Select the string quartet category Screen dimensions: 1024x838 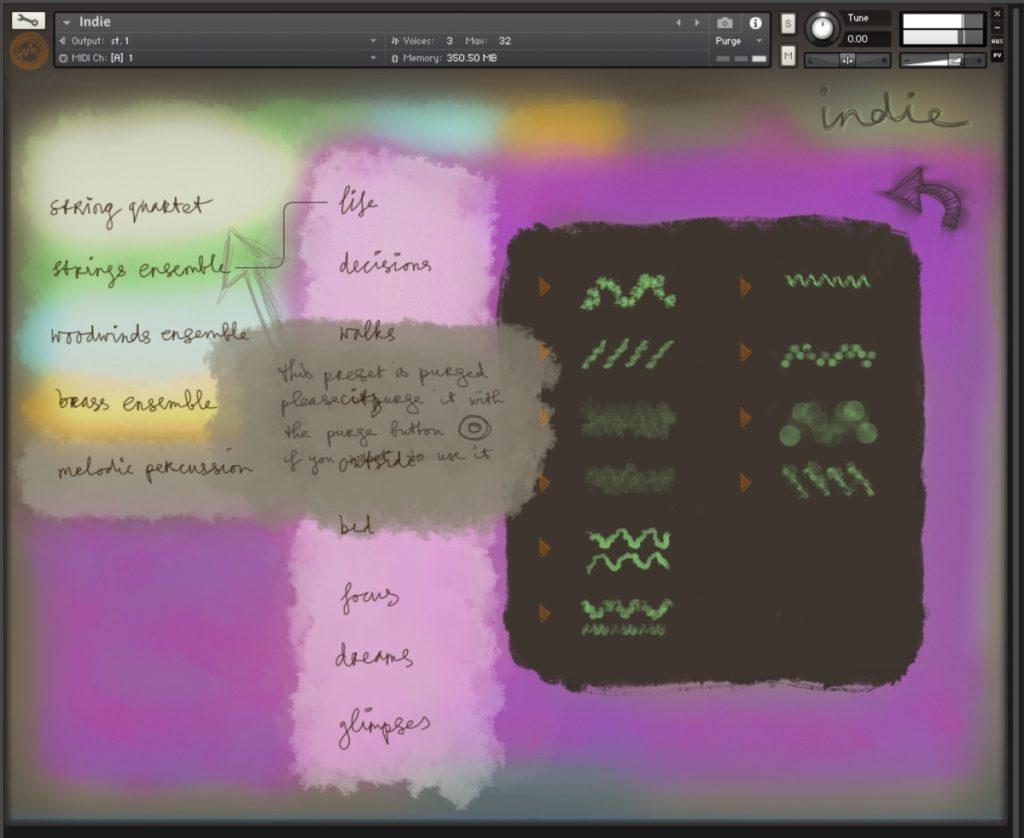[x=130, y=208]
